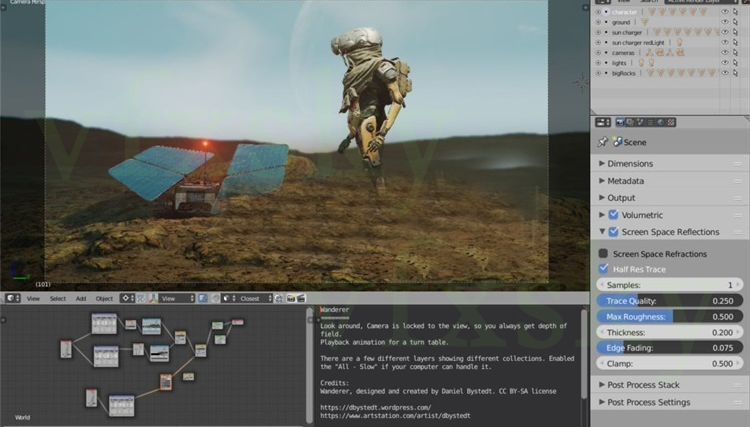Viewport: 750px width, 427px height.
Task: Disable the Volumetric checkbox
Action: click(613, 215)
